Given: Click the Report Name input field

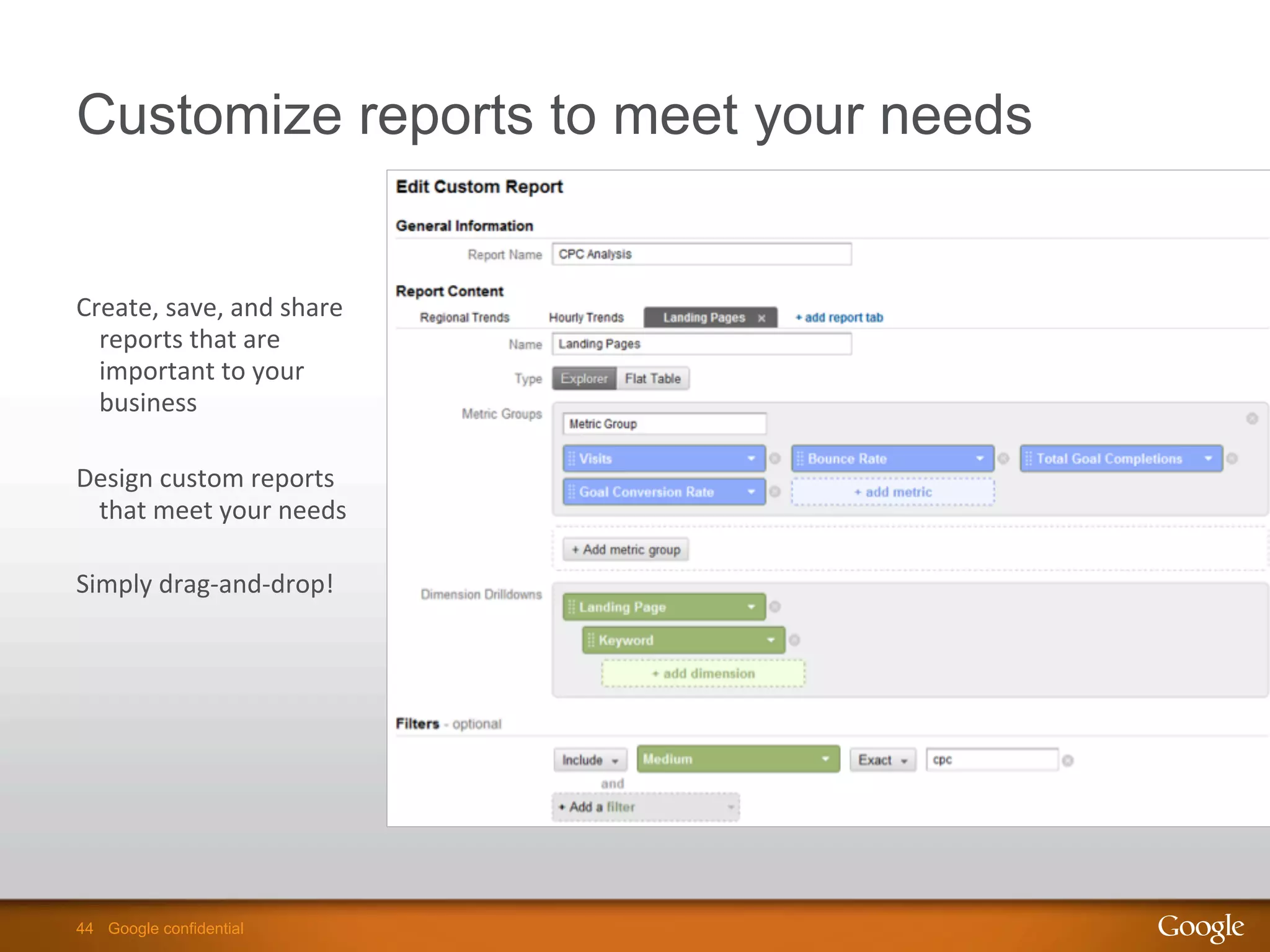Looking at the screenshot, I should pos(702,254).
